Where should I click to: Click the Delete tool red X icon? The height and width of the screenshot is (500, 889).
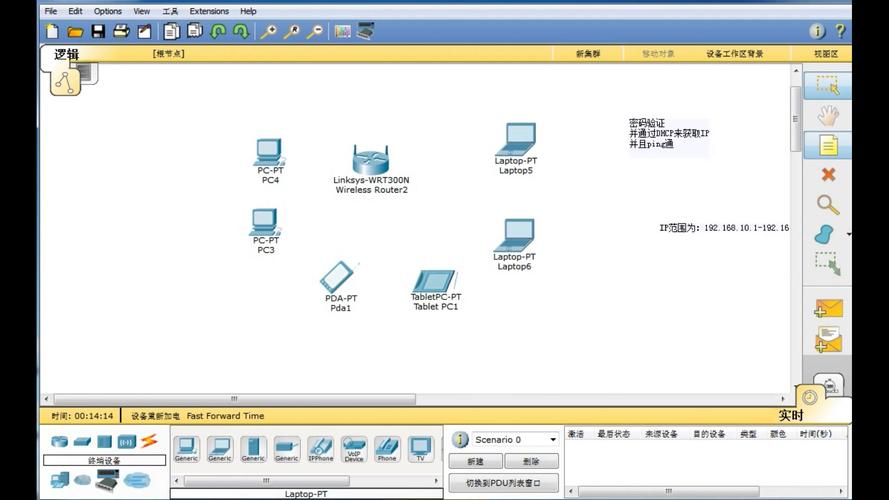[828, 175]
